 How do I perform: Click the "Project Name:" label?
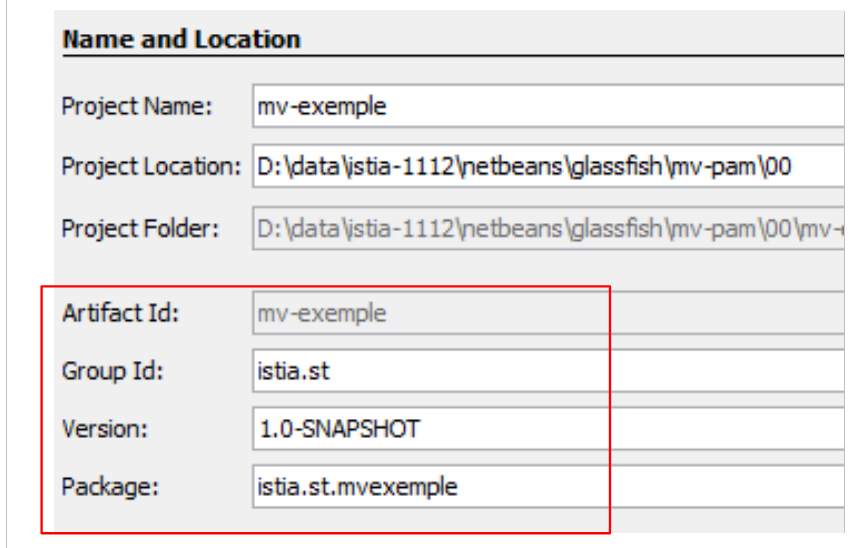[x=137, y=107]
